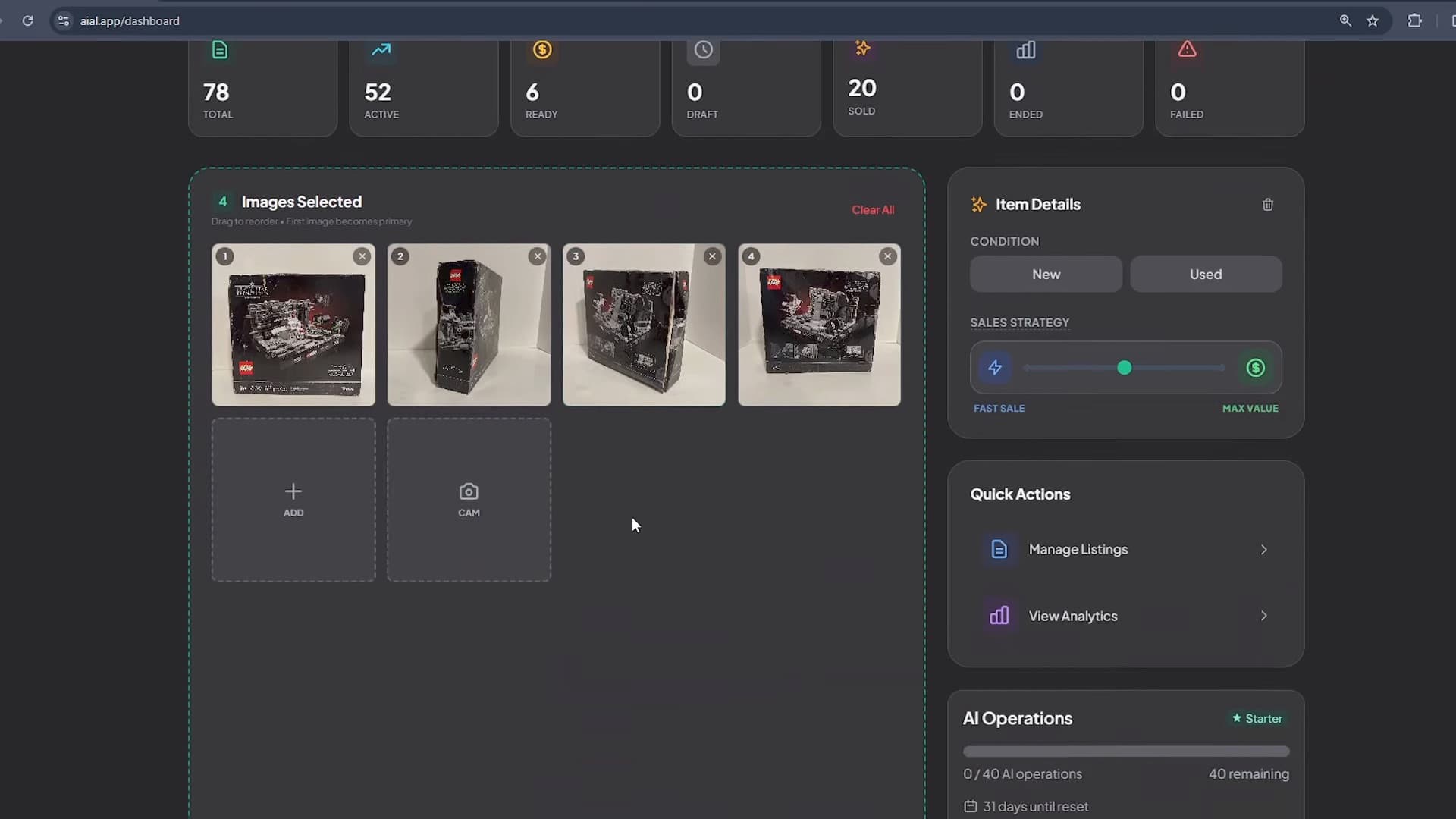Click the 78 TOTAL stat card
The width and height of the screenshot is (1456, 819).
[262, 89]
